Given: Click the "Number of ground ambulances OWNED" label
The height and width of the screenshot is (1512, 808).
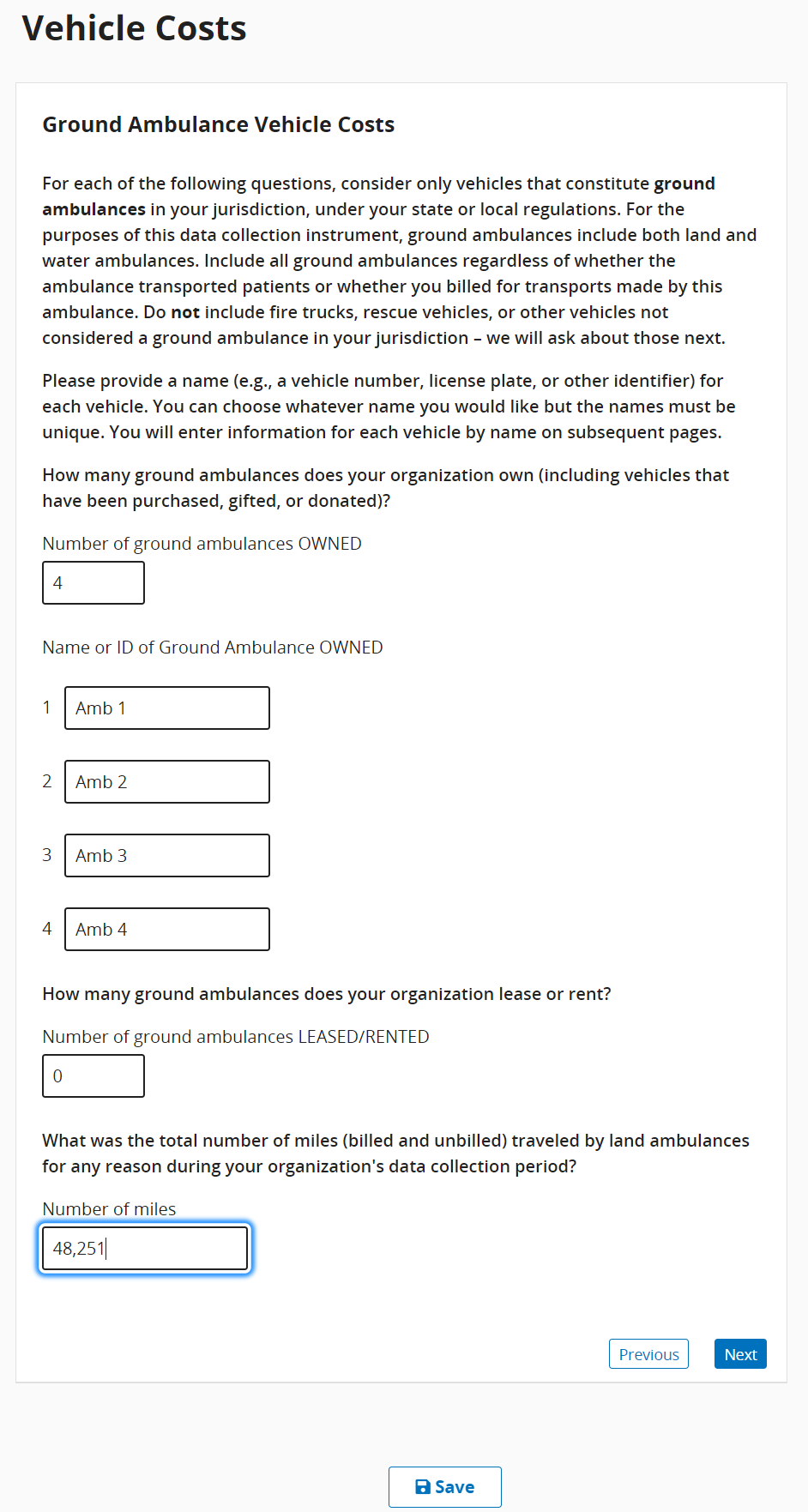Looking at the screenshot, I should [x=202, y=544].
